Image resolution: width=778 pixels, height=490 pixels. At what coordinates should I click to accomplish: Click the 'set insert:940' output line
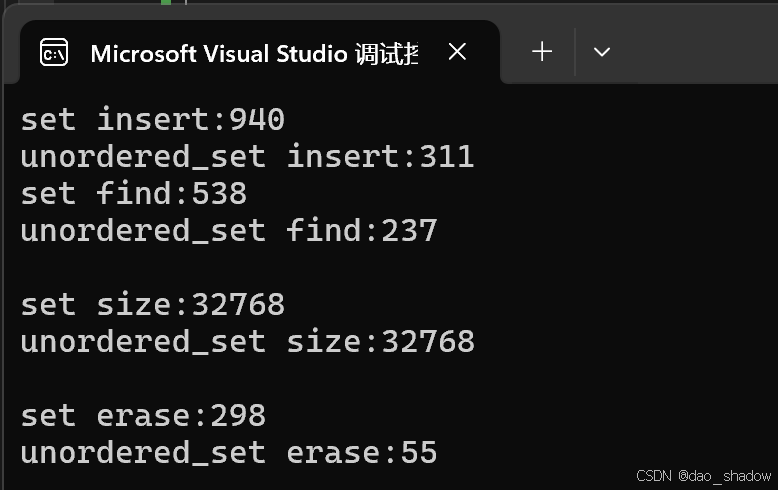point(153,120)
